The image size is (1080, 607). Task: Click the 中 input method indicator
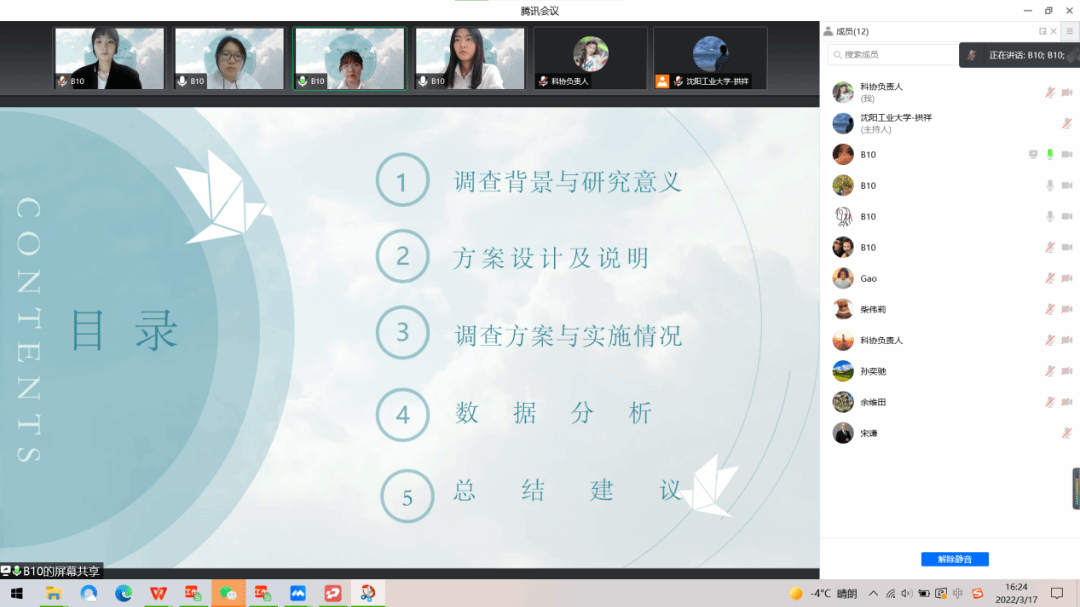(x=957, y=594)
